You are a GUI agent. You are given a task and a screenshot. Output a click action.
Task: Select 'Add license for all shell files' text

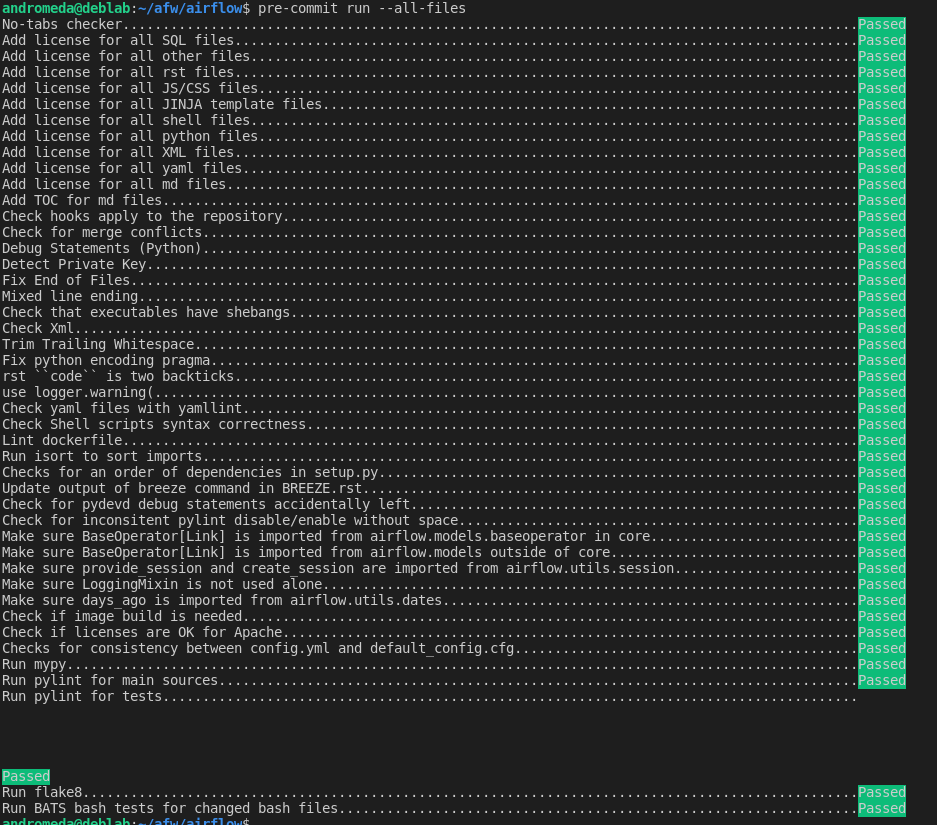pyautogui.click(x=125, y=121)
